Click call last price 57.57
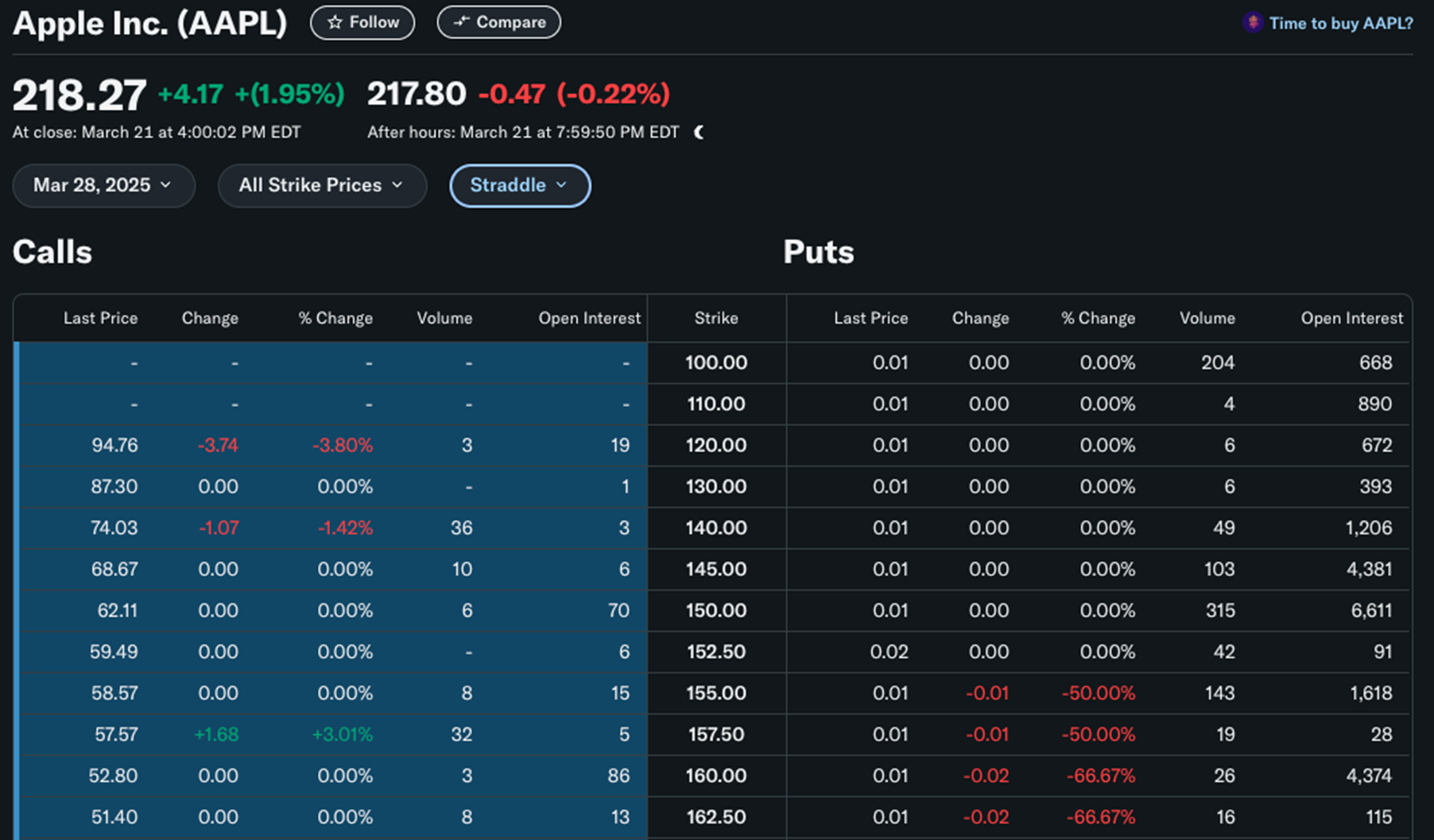This screenshot has width=1434, height=840. (x=116, y=734)
